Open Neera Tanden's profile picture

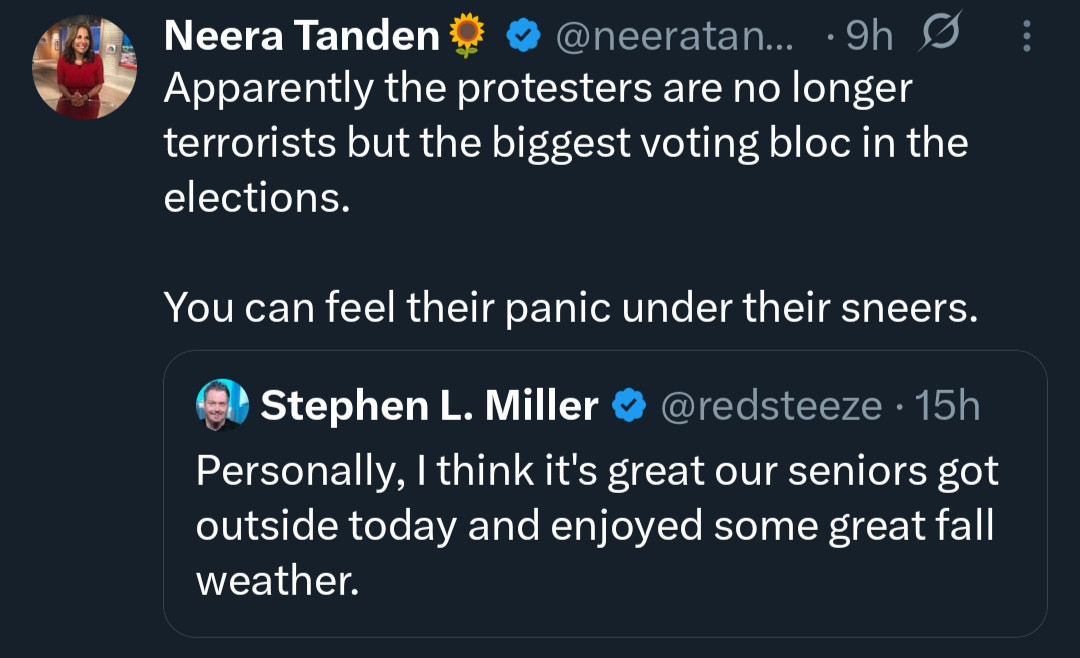point(83,68)
